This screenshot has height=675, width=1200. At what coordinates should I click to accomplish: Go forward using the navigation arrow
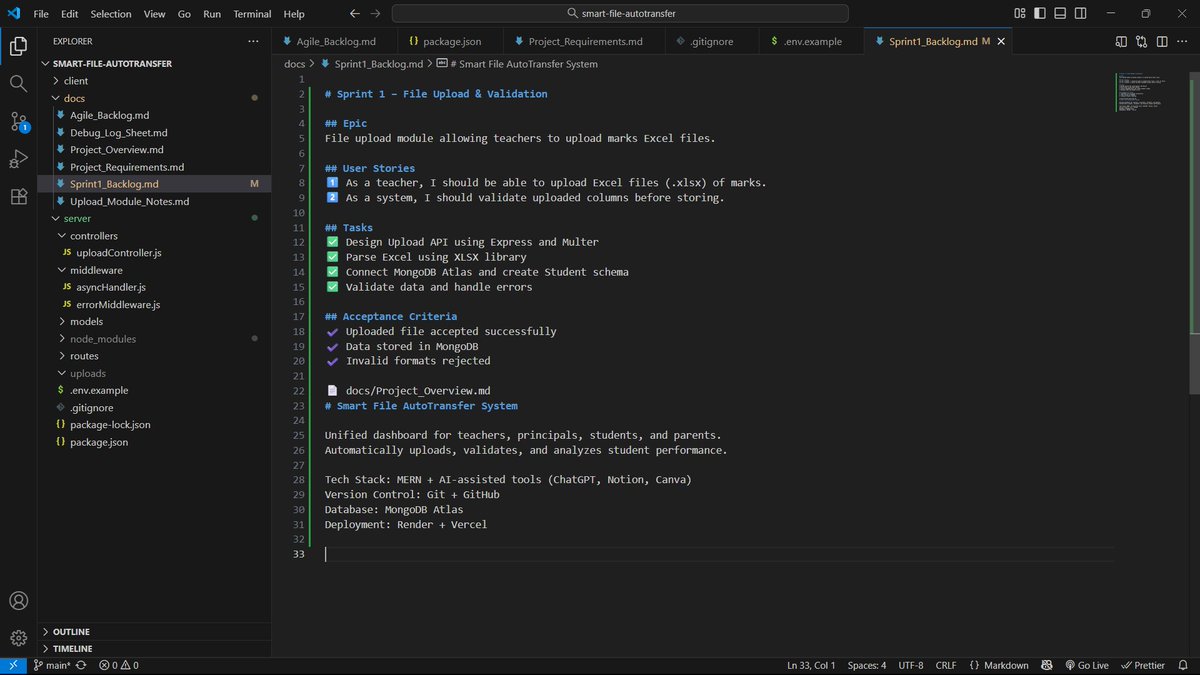point(376,14)
